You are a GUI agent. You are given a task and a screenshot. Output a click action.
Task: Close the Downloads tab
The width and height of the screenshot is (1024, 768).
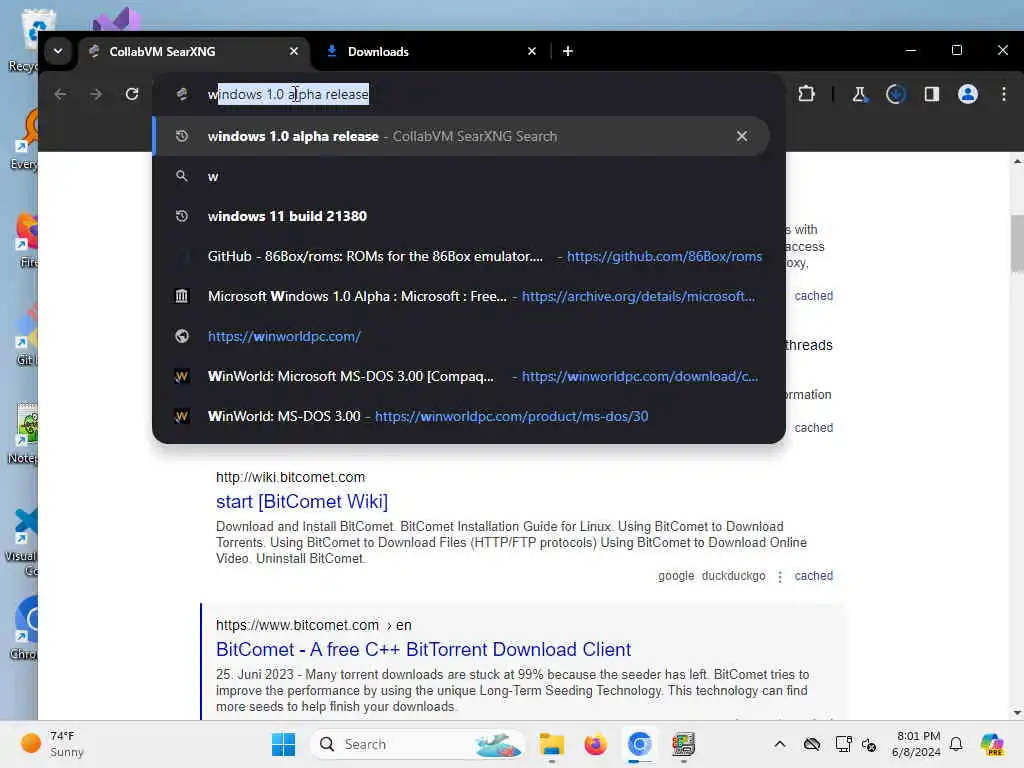coord(532,51)
